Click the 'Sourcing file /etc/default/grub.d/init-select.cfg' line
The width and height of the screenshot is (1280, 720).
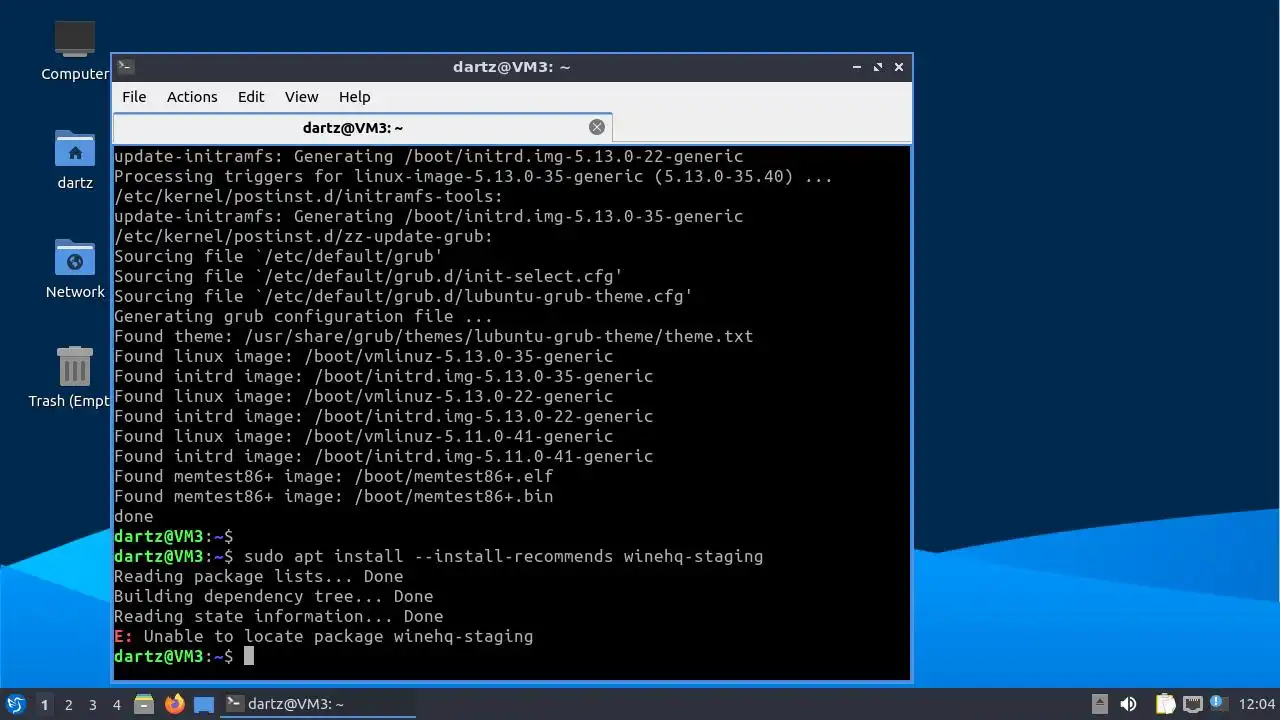pos(368,276)
